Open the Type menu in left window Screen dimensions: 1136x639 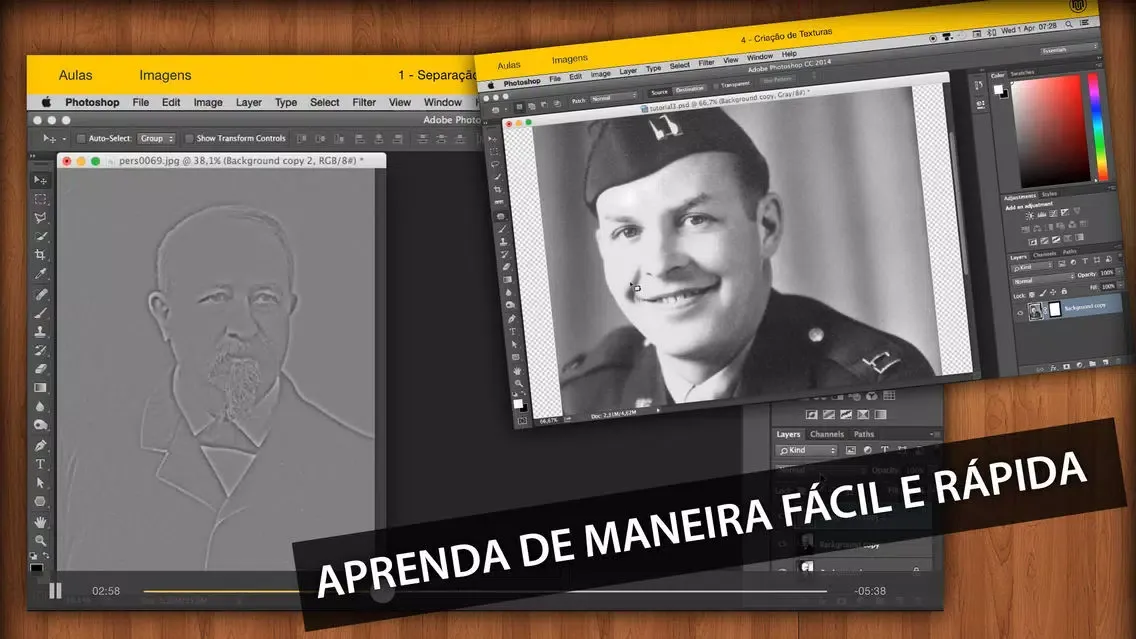tap(285, 102)
